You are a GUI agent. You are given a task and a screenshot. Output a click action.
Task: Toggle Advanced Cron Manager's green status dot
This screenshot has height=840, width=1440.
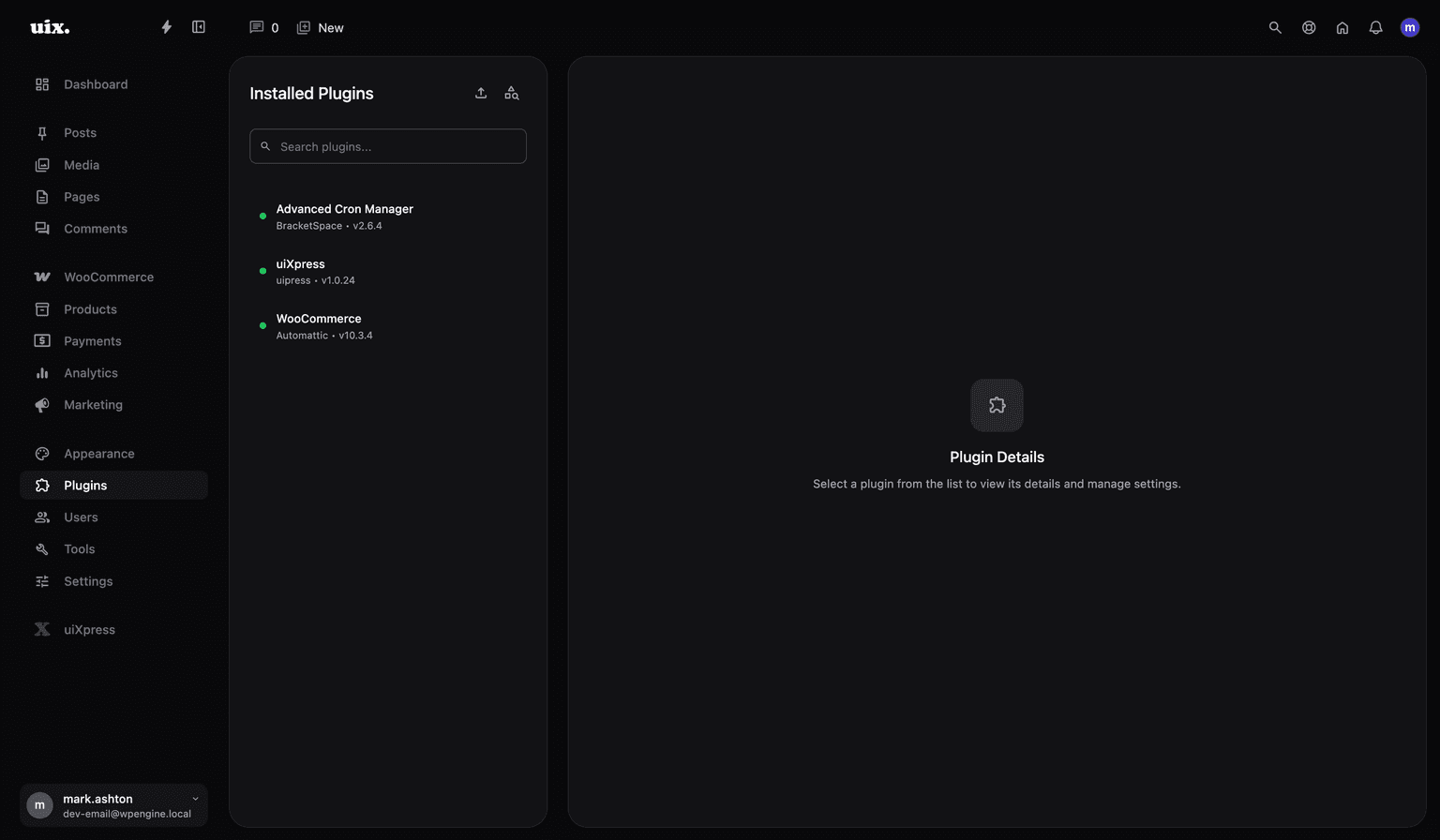pyautogui.click(x=262, y=217)
